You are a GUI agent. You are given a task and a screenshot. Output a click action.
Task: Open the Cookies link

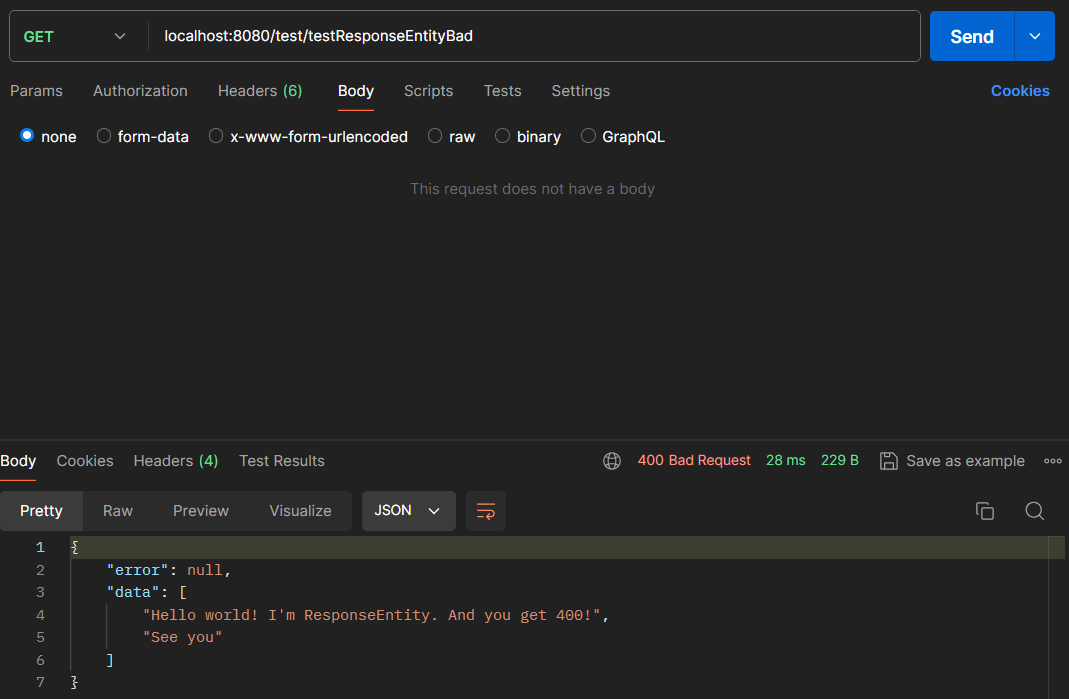click(x=1020, y=91)
